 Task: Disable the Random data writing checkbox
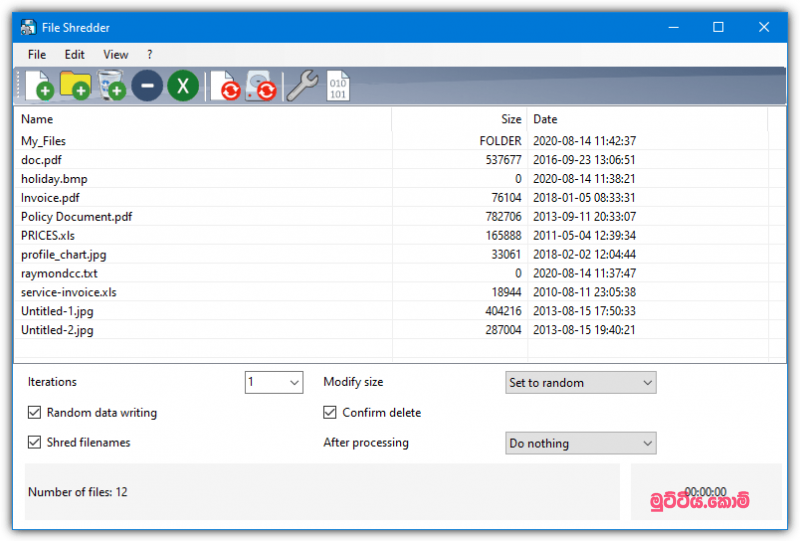pos(36,412)
